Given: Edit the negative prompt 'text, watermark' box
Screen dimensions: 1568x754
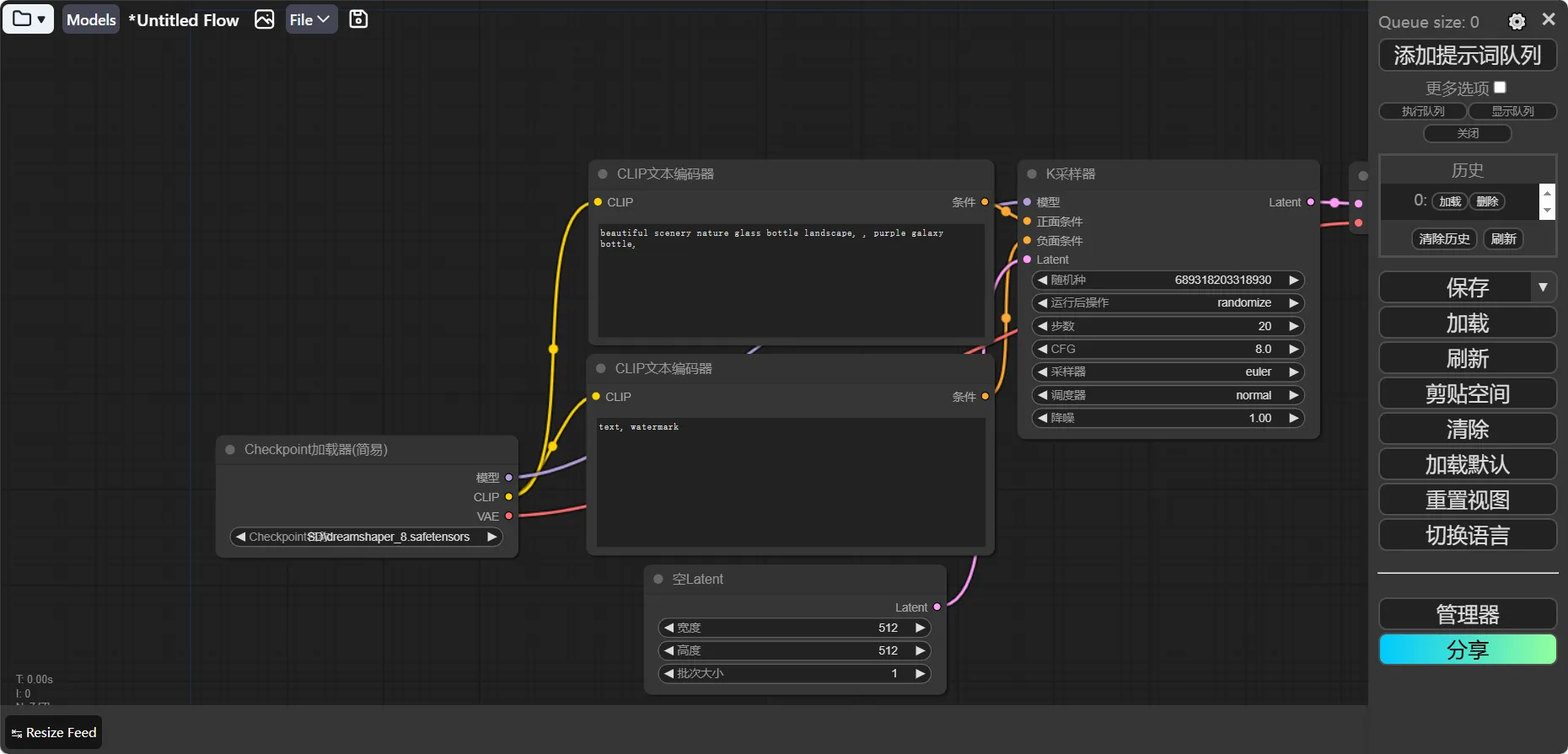Looking at the screenshot, I should click(x=791, y=483).
